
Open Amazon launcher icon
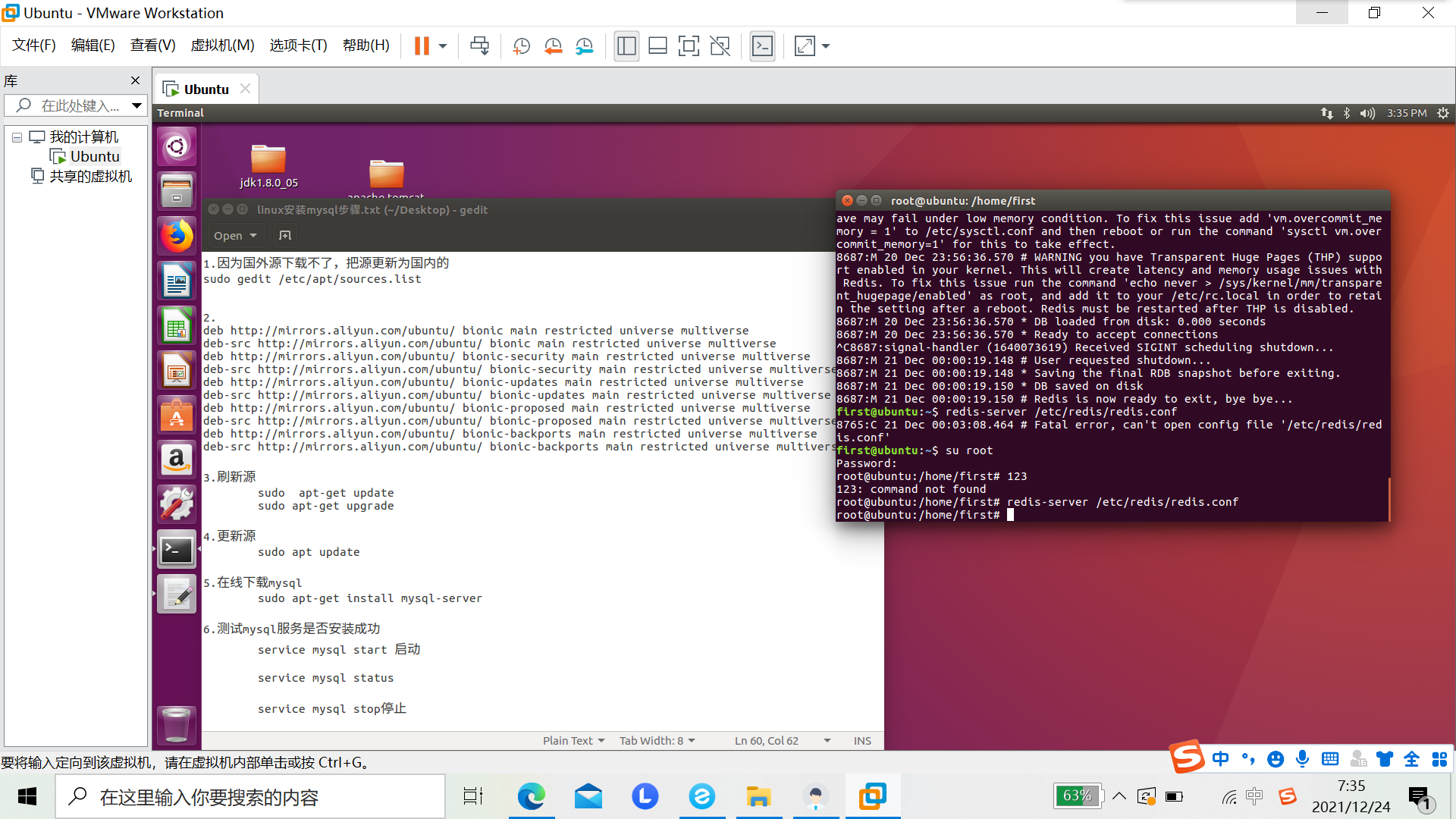[177, 460]
